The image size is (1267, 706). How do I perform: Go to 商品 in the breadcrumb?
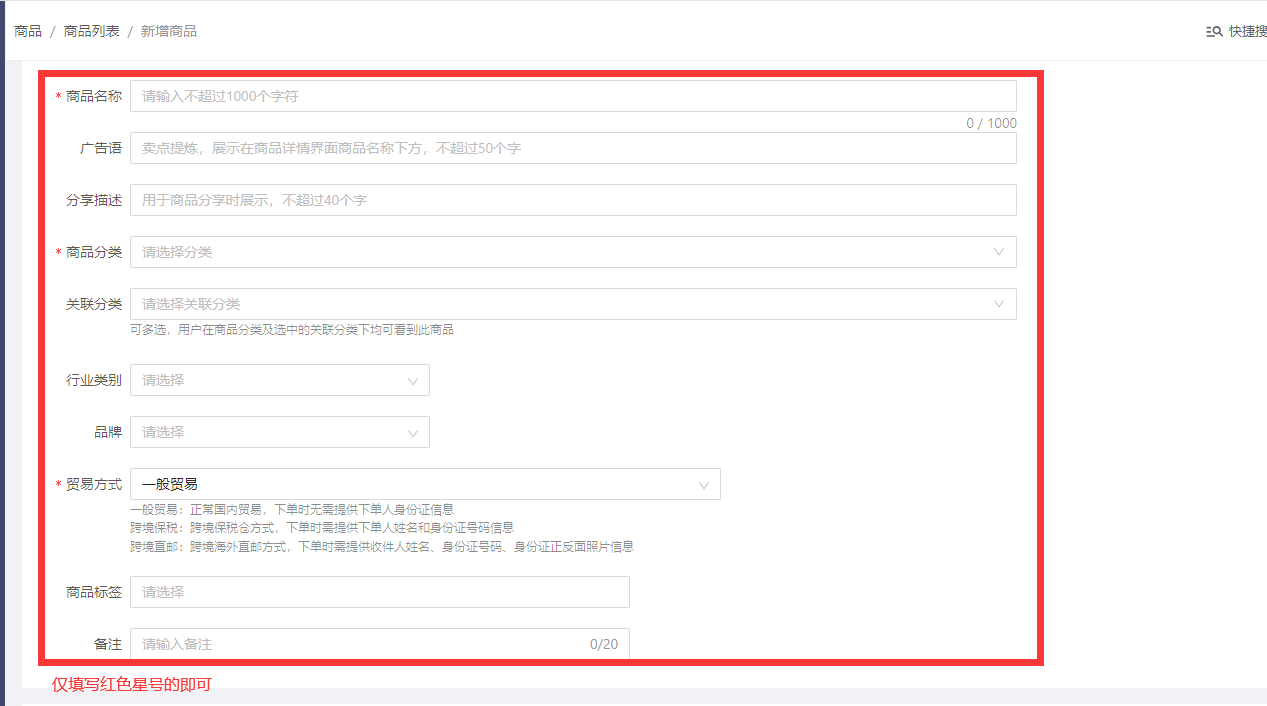[28, 31]
